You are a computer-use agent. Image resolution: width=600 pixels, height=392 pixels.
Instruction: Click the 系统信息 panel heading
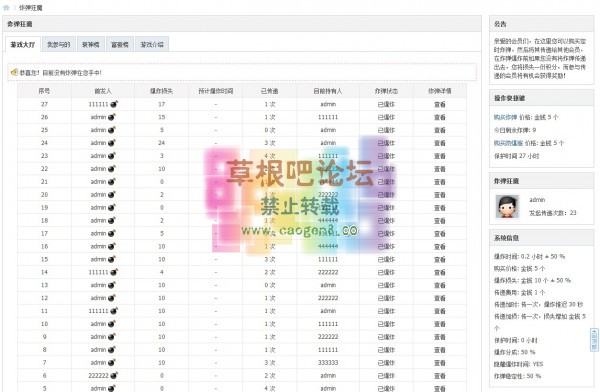point(506,238)
